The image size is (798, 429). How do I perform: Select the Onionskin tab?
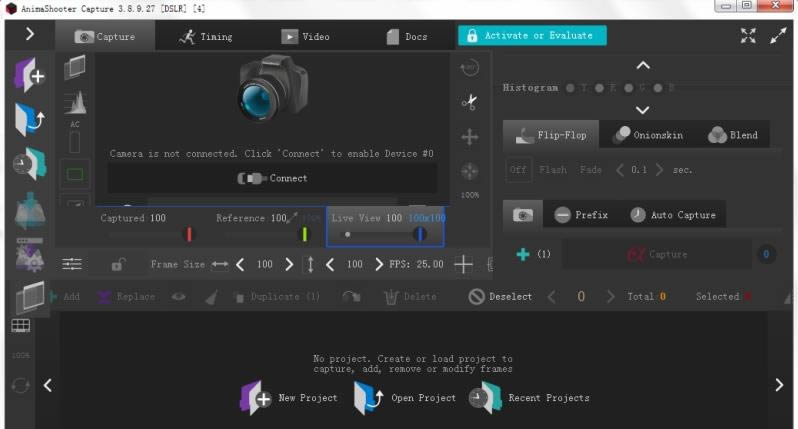pos(649,135)
